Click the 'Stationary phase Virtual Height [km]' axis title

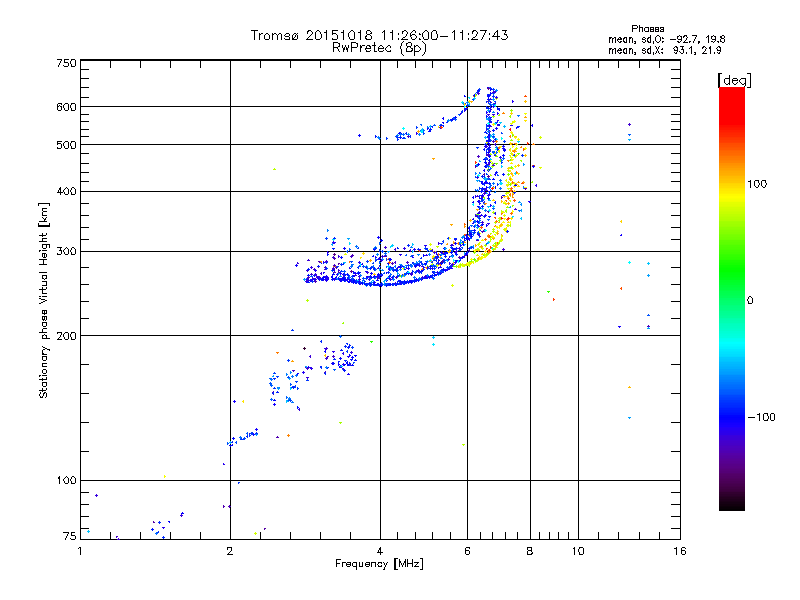(x=44, y=300)
